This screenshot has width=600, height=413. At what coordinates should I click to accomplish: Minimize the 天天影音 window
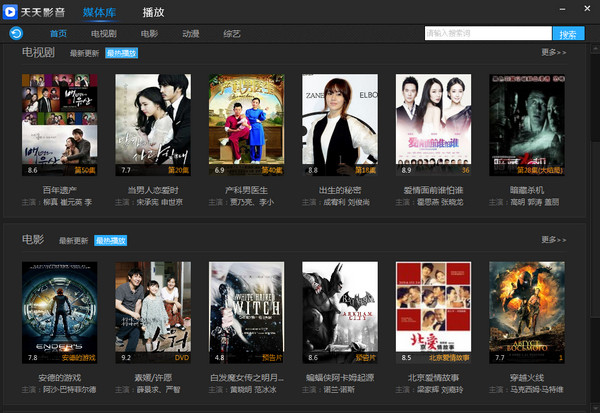pos(562,9)
